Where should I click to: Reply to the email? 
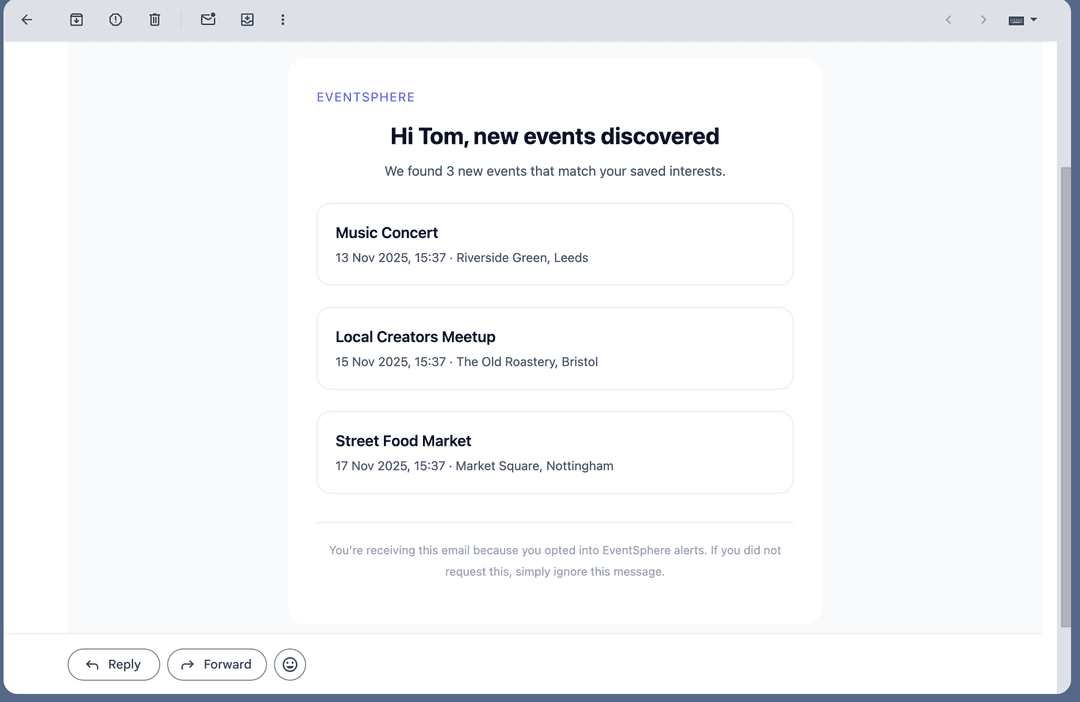(x=113, y=664)
